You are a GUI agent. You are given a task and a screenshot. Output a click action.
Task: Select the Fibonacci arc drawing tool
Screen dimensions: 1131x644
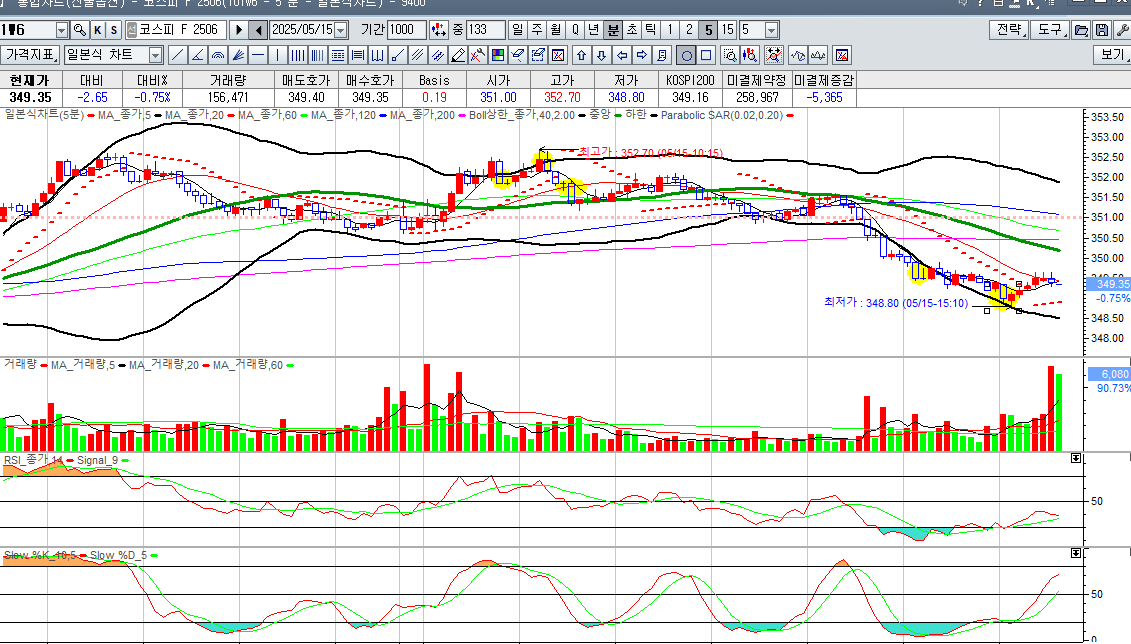point(218,55)
